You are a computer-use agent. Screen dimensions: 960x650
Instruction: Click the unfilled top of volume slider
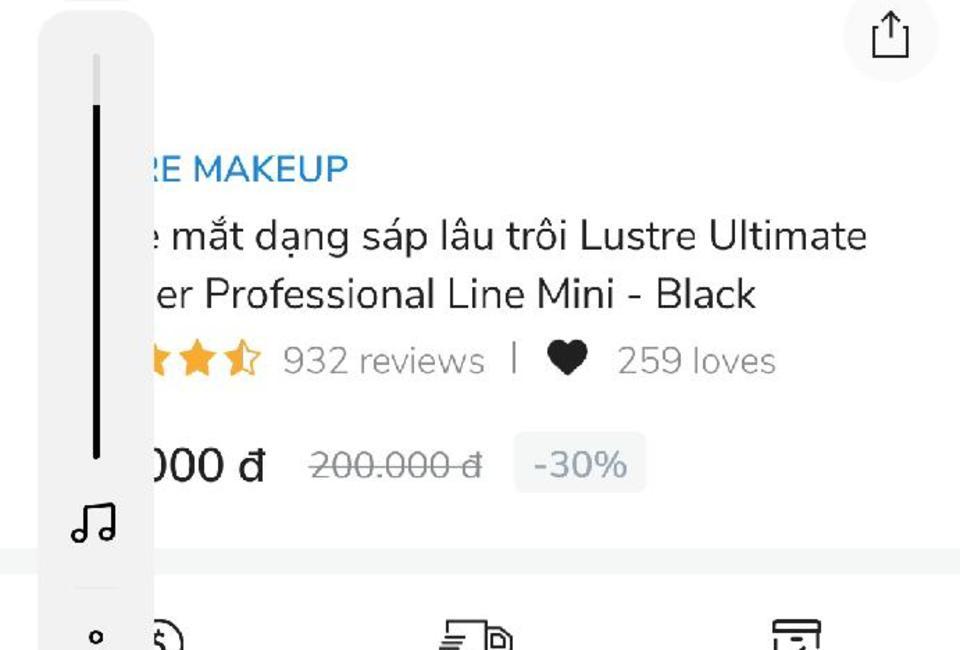[x=96, y=80]
